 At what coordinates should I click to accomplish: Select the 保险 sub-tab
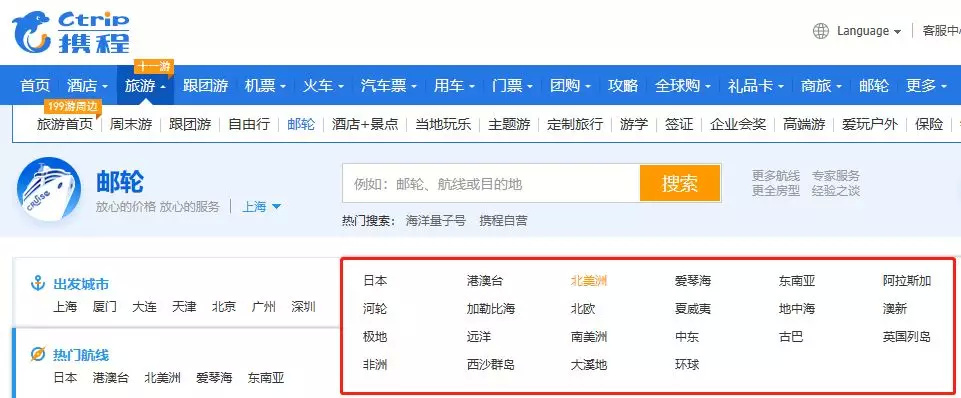pyautogui.click(x=929, y=124)
